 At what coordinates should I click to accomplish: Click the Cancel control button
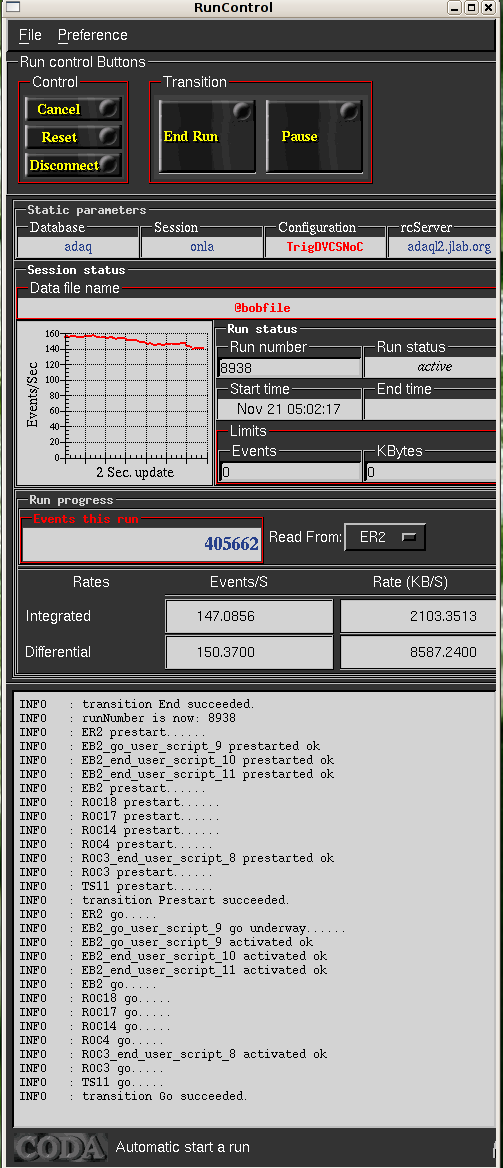[x=73, y=110]
